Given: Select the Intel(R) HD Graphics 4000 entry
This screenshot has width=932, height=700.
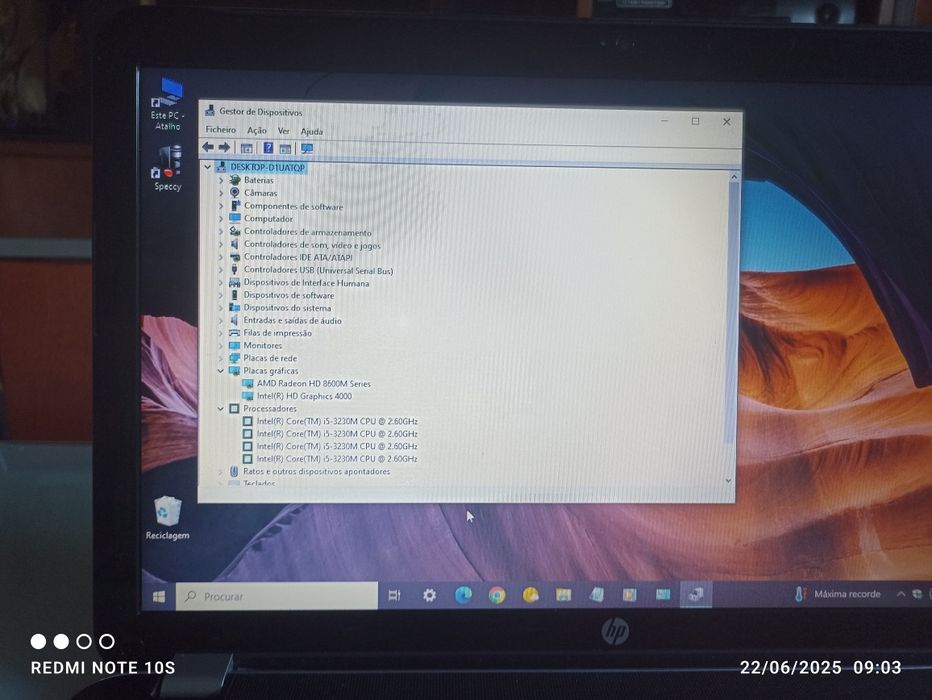Looking at the screenshot, I should tap(304, 396).
